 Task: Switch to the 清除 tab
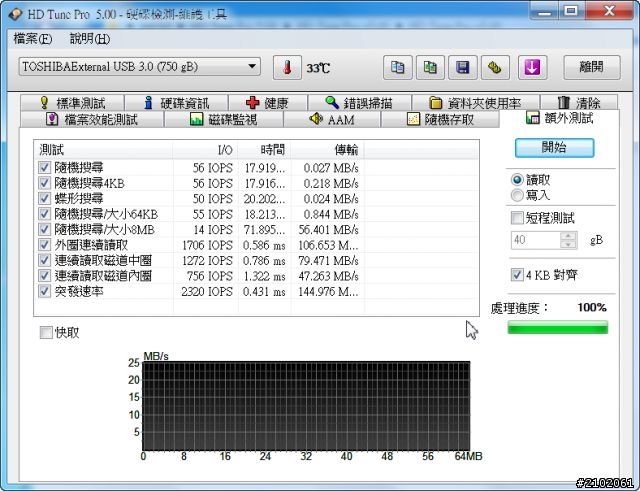(579, 103)
